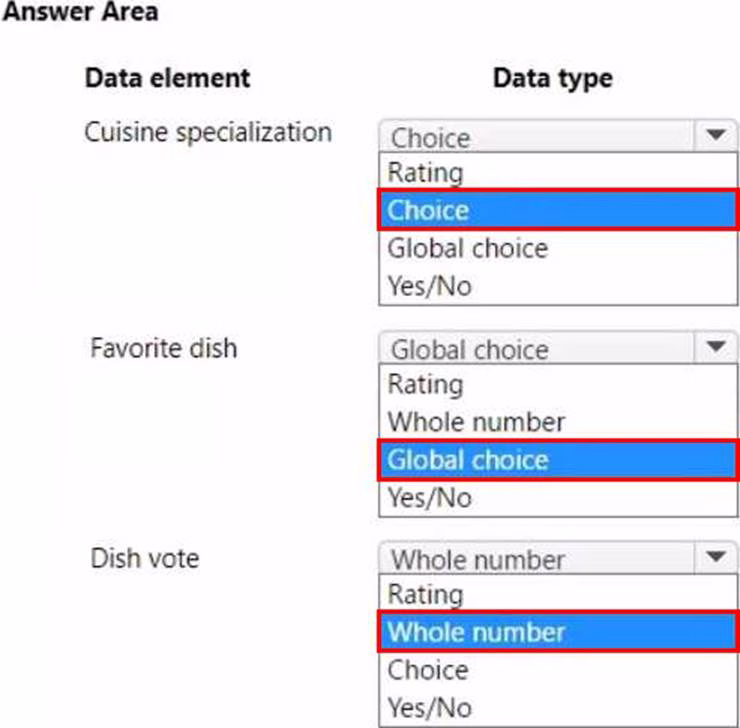Click the Cuisine specialization label

coord(208,132)
